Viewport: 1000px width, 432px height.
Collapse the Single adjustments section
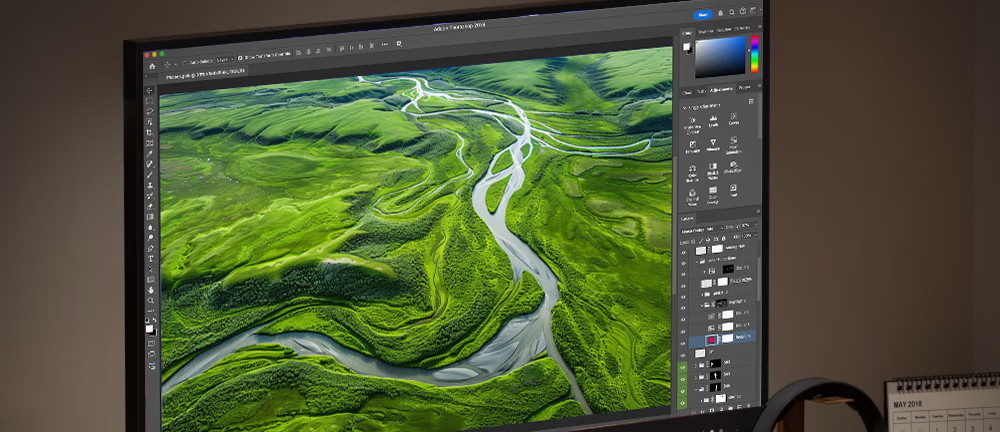(684, 107)
